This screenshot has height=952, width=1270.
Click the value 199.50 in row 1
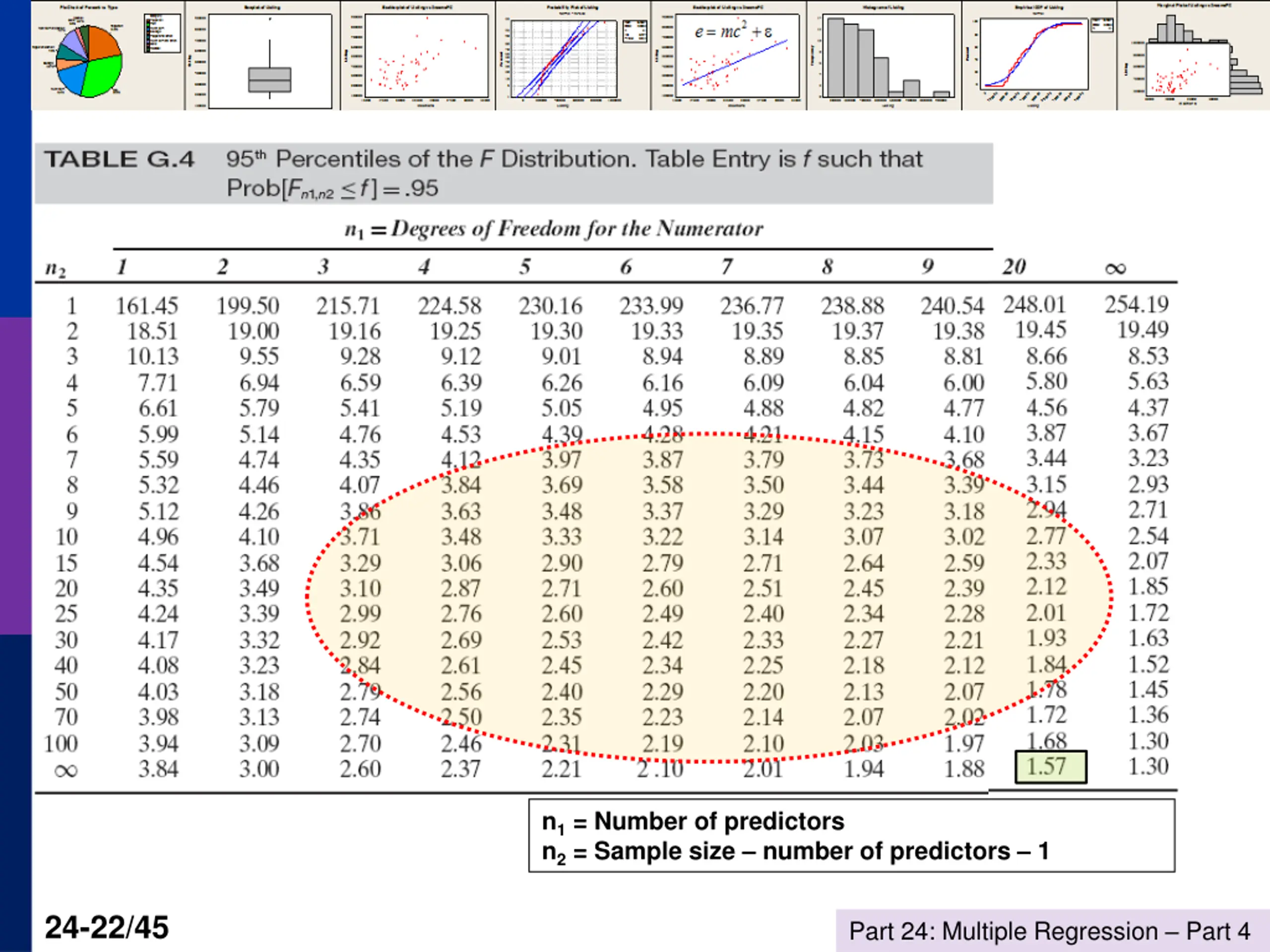point(248,306)
